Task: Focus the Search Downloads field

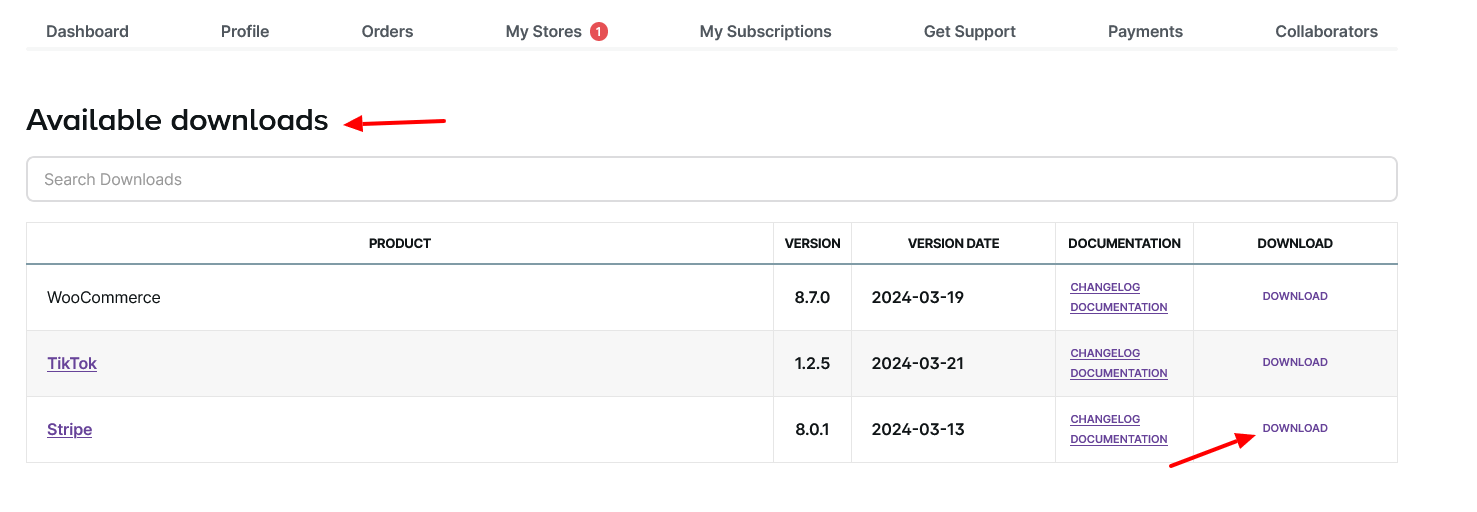Action: pos(711,179)
